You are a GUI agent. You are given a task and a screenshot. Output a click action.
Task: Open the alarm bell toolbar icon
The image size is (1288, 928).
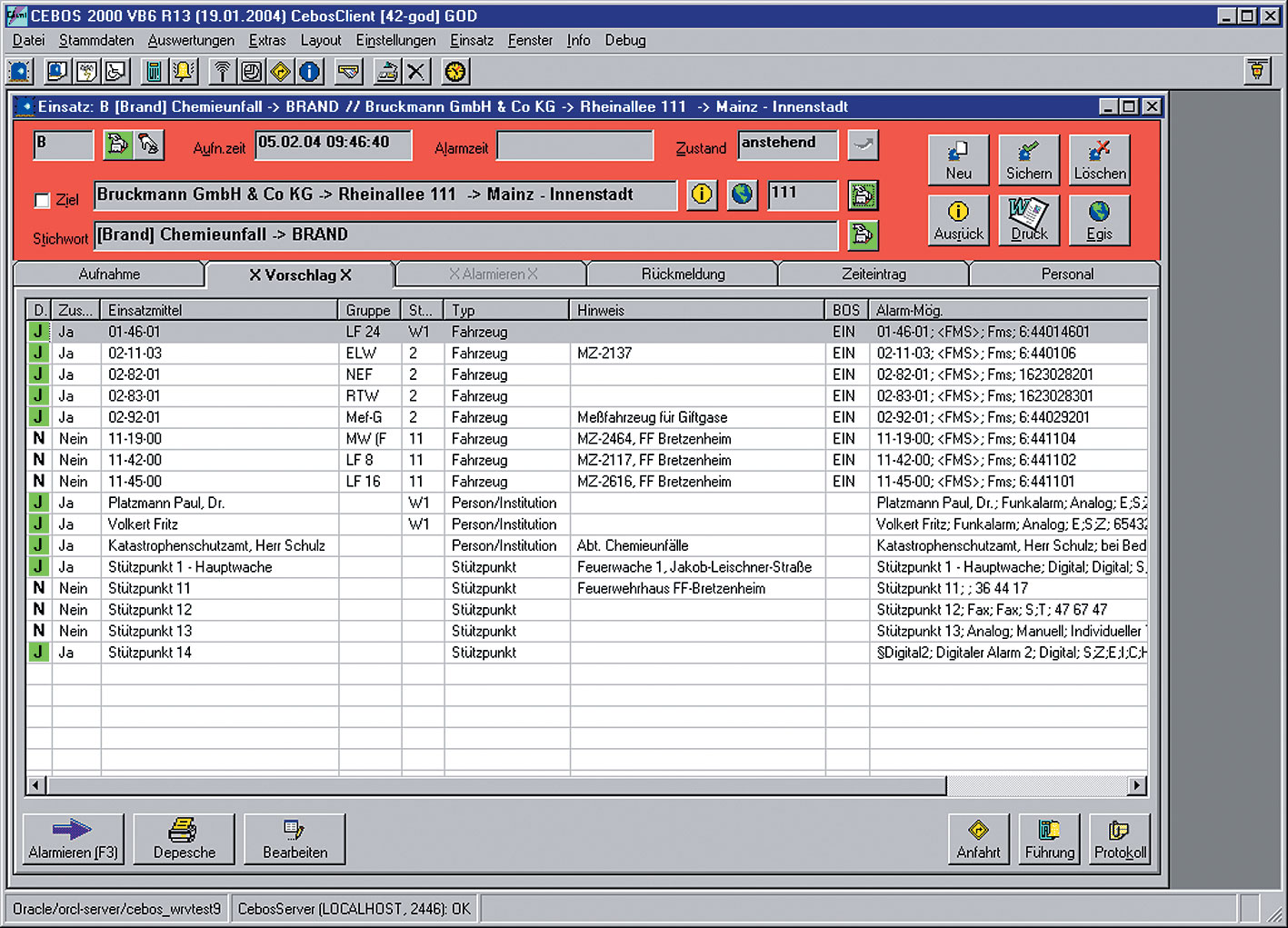pos(184,72)
